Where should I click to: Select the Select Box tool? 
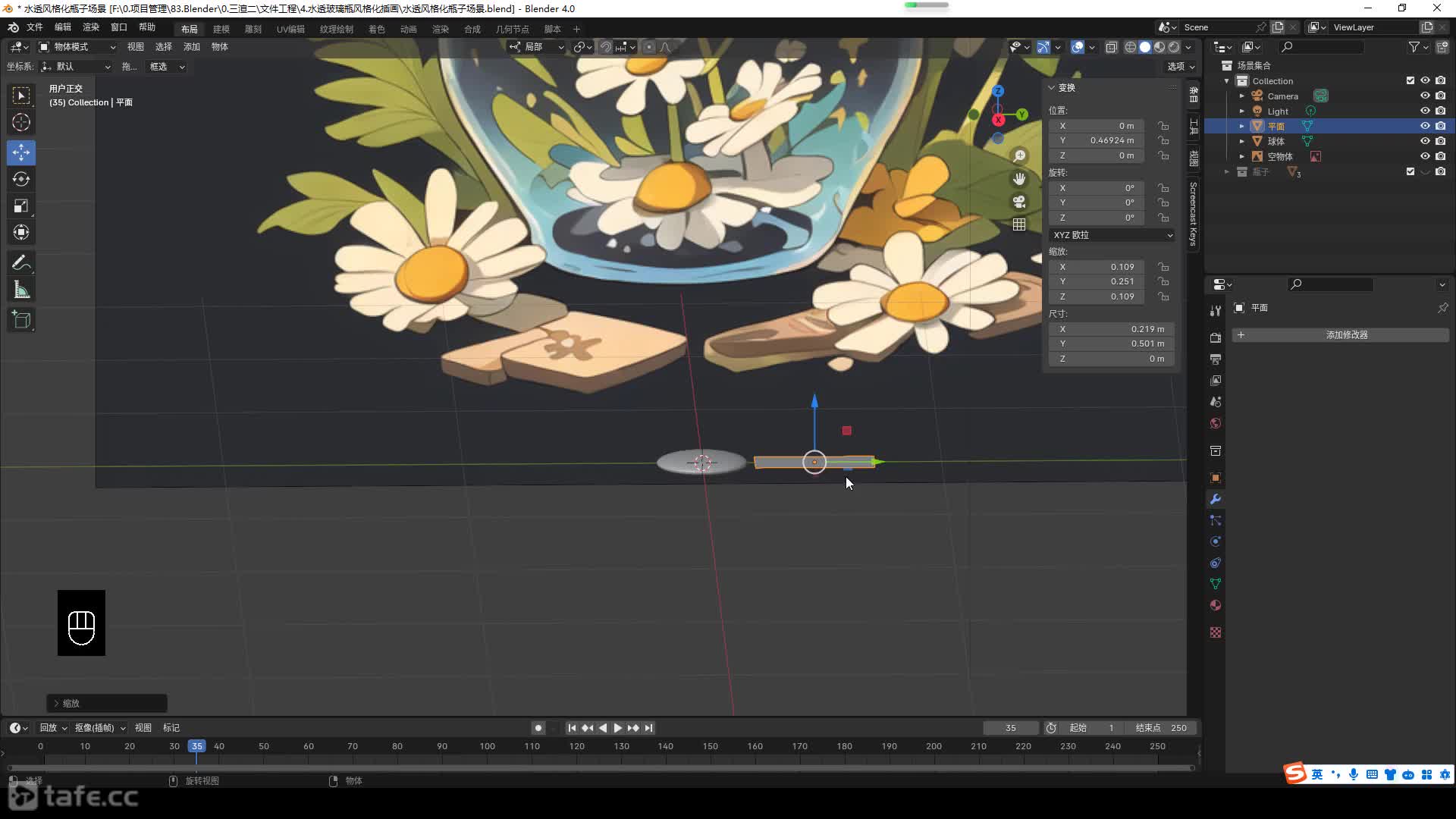21,96
